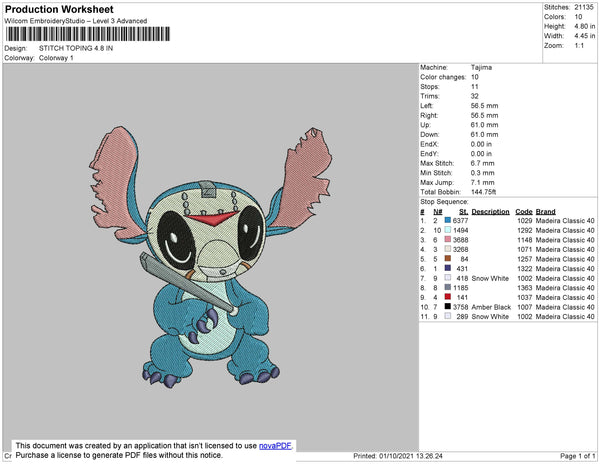600x464 pixels.
Task: Click the blue swatch for stop 1
Action: pos(447,220)
